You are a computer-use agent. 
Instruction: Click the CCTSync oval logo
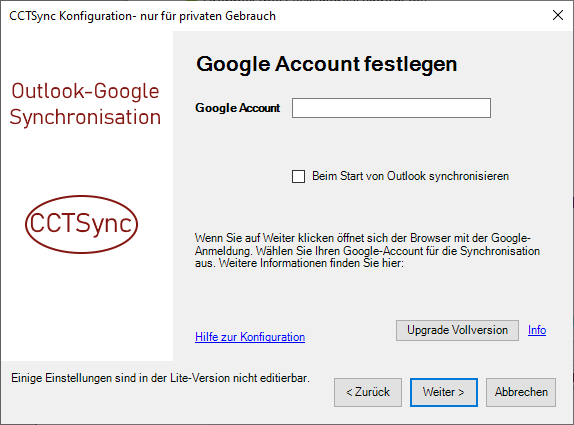click(x=81, y=224)
